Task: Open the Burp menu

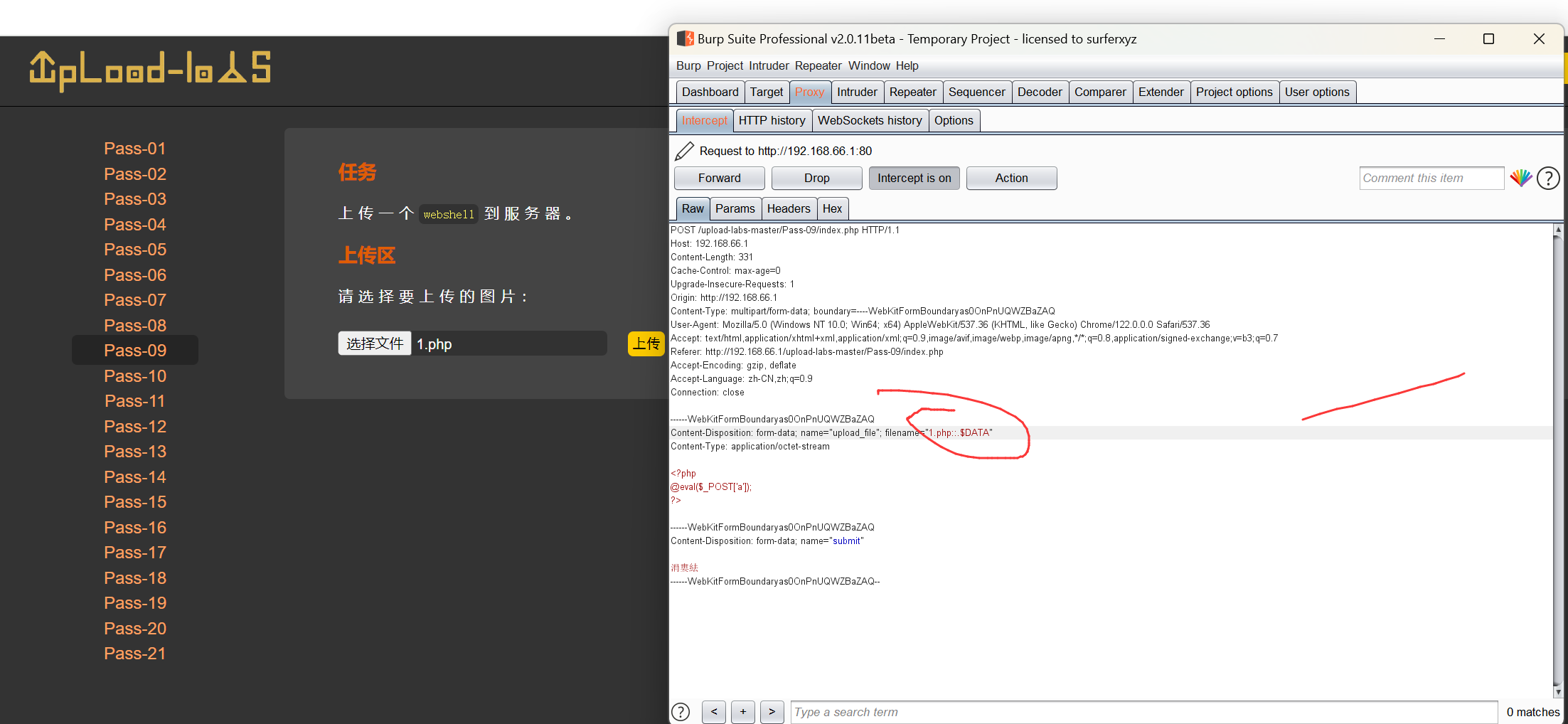Action: 688,65
